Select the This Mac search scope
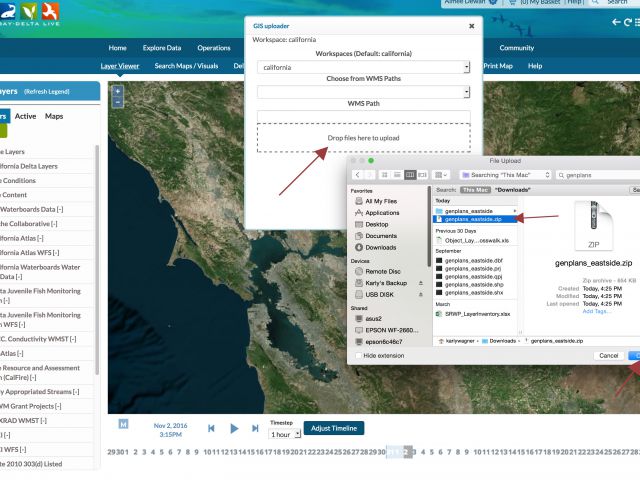 (x=475, y=190)
